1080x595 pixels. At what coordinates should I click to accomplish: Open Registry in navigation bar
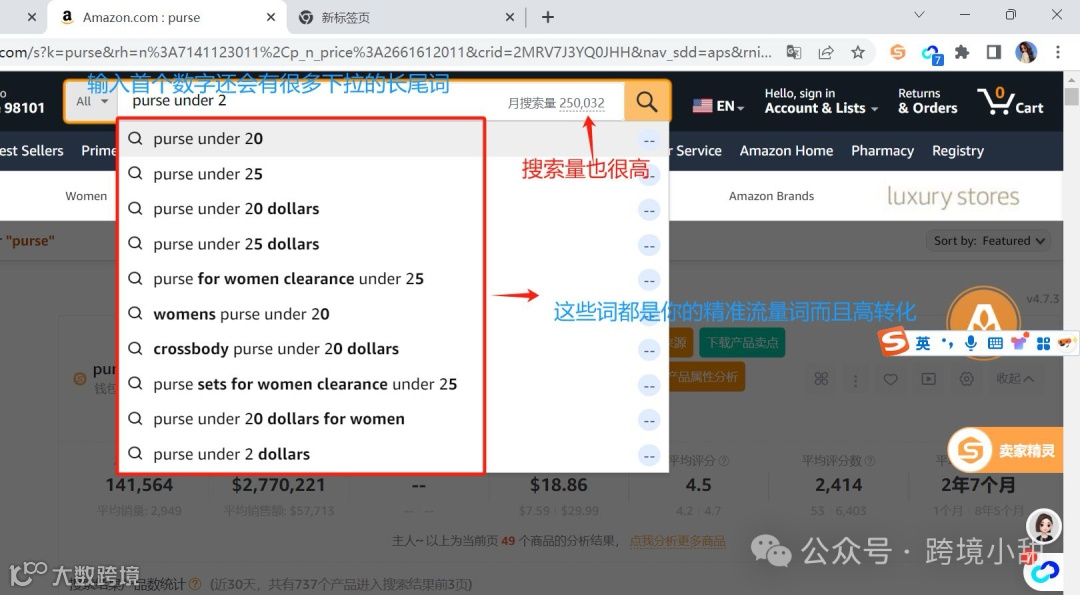point(957,151)
